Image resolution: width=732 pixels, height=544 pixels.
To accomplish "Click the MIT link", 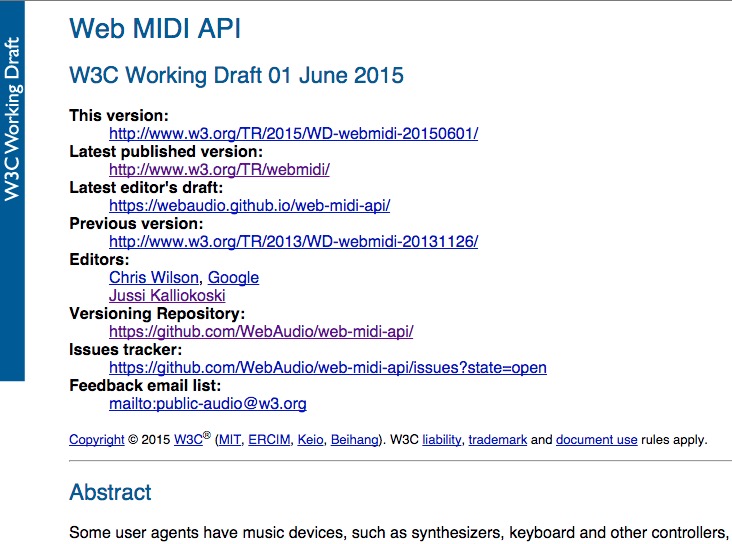I will click(x=230, y=440).
